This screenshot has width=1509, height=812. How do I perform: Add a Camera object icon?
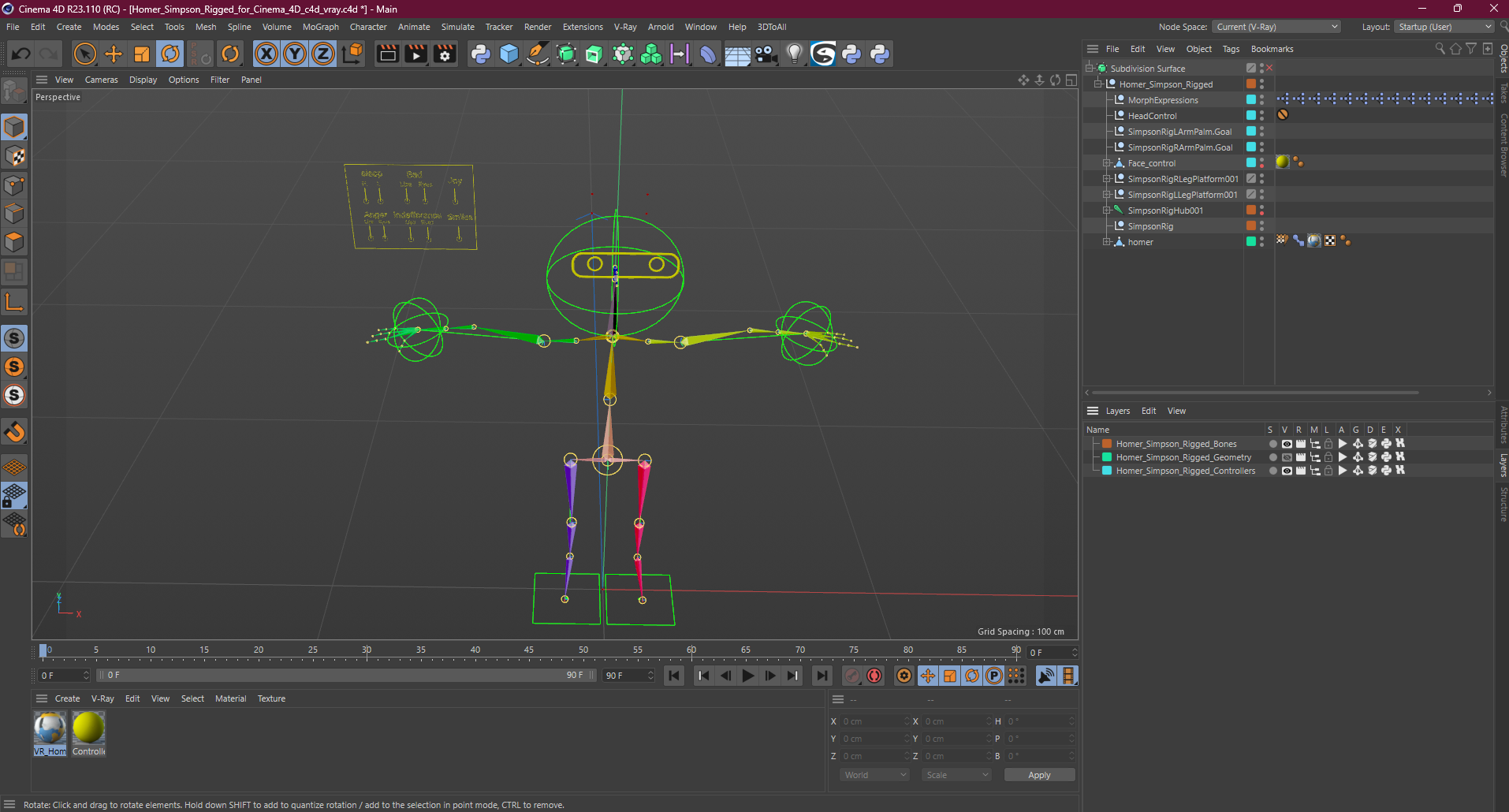[766, 54]
